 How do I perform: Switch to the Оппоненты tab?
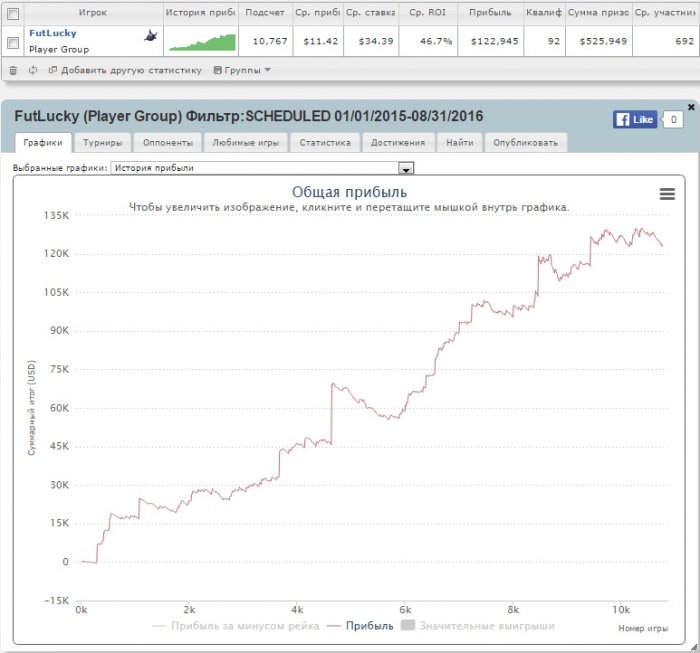point(168,143)
